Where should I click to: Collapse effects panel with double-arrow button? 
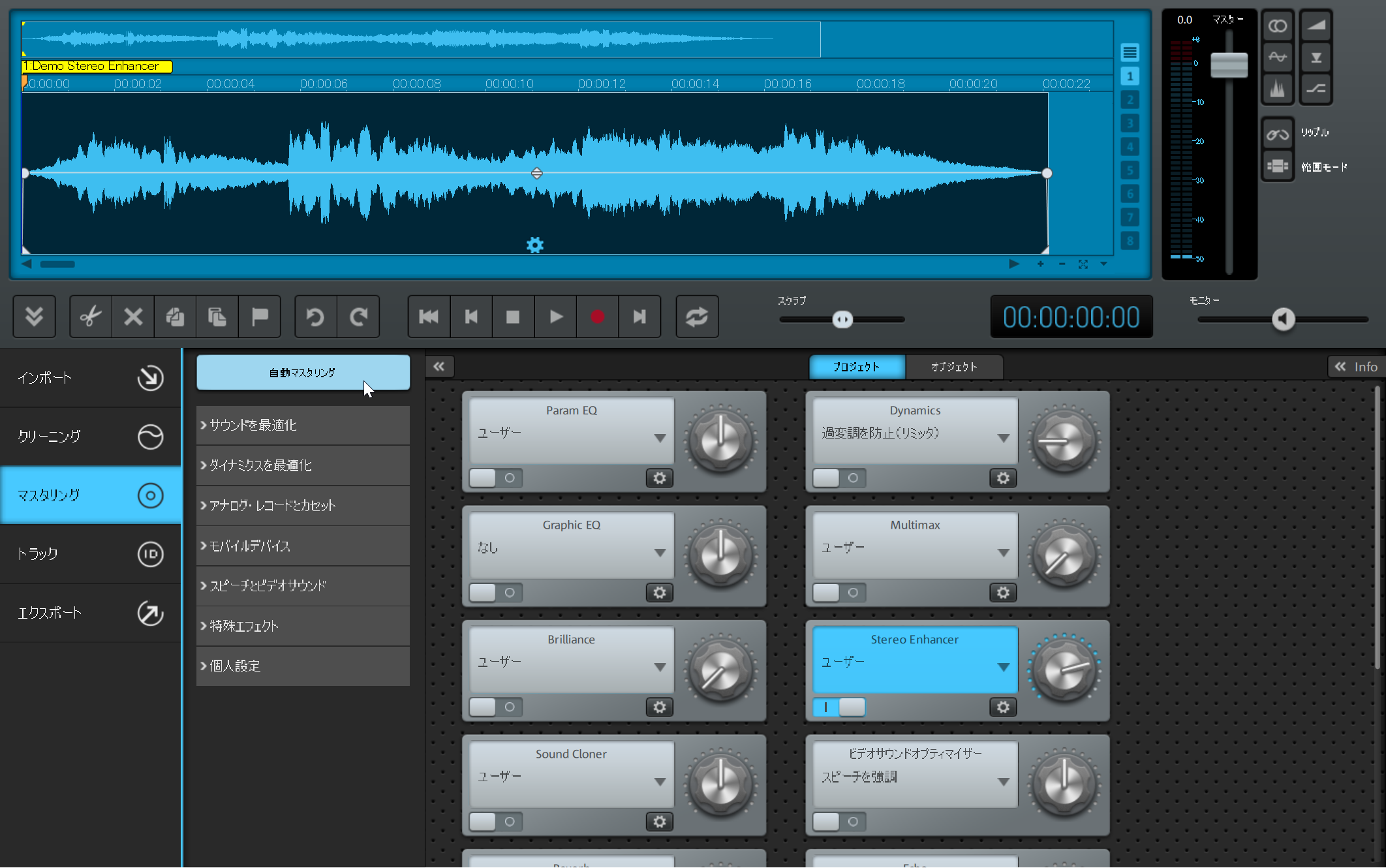439,367
